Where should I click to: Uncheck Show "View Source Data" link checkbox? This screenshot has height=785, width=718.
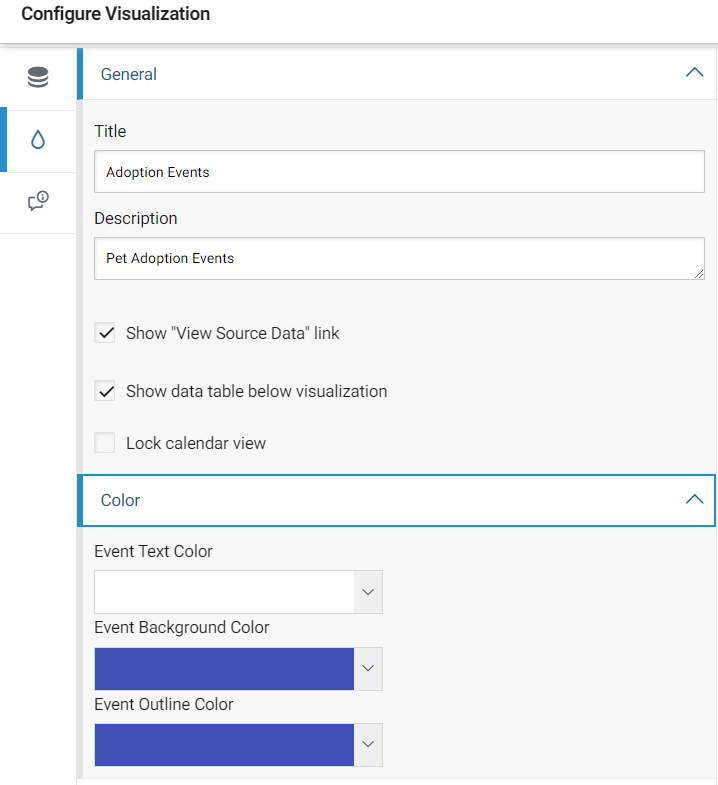105,333
